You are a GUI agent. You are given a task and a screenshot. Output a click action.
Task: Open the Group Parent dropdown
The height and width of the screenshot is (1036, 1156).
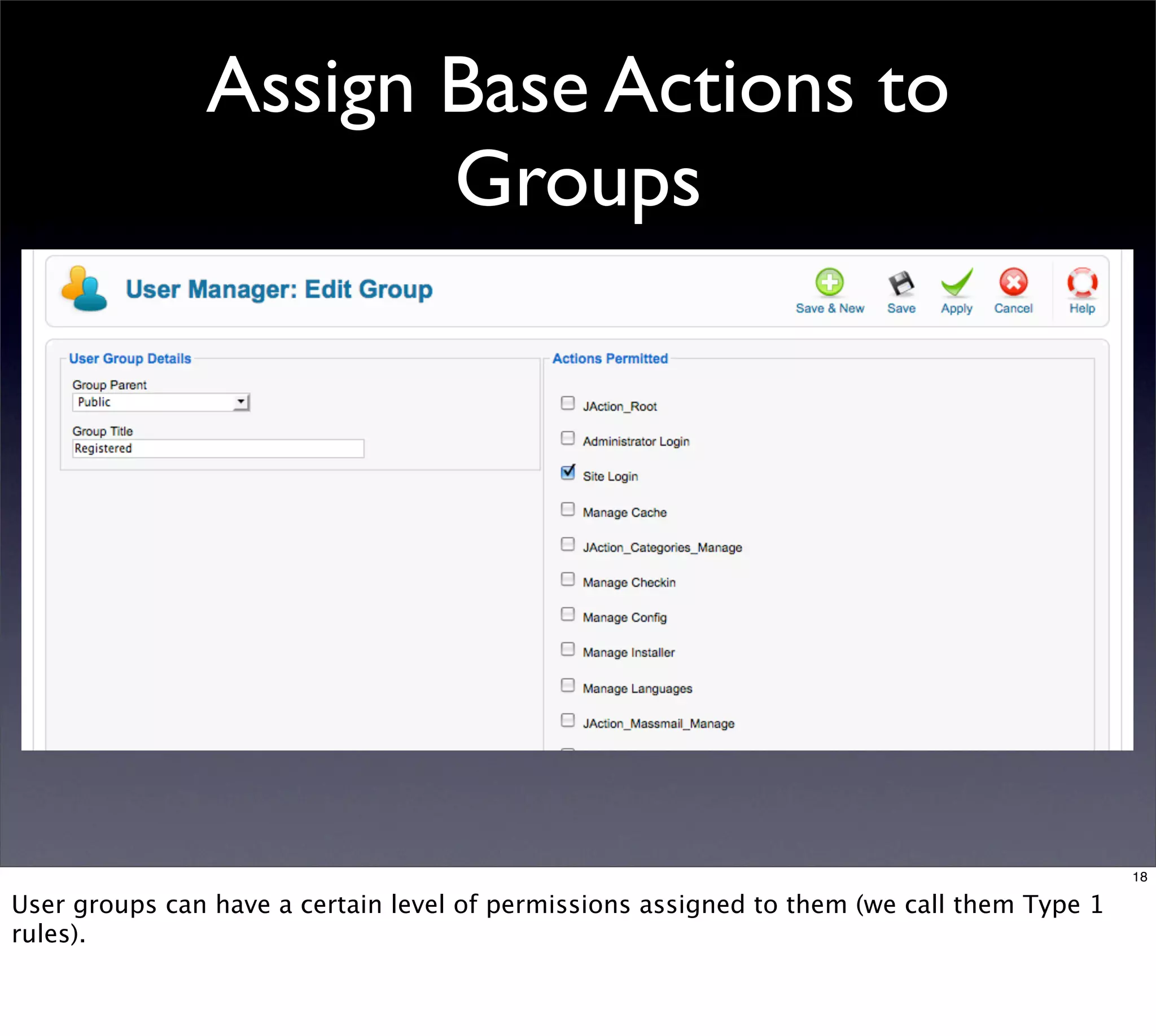click(x=161, y=402)
